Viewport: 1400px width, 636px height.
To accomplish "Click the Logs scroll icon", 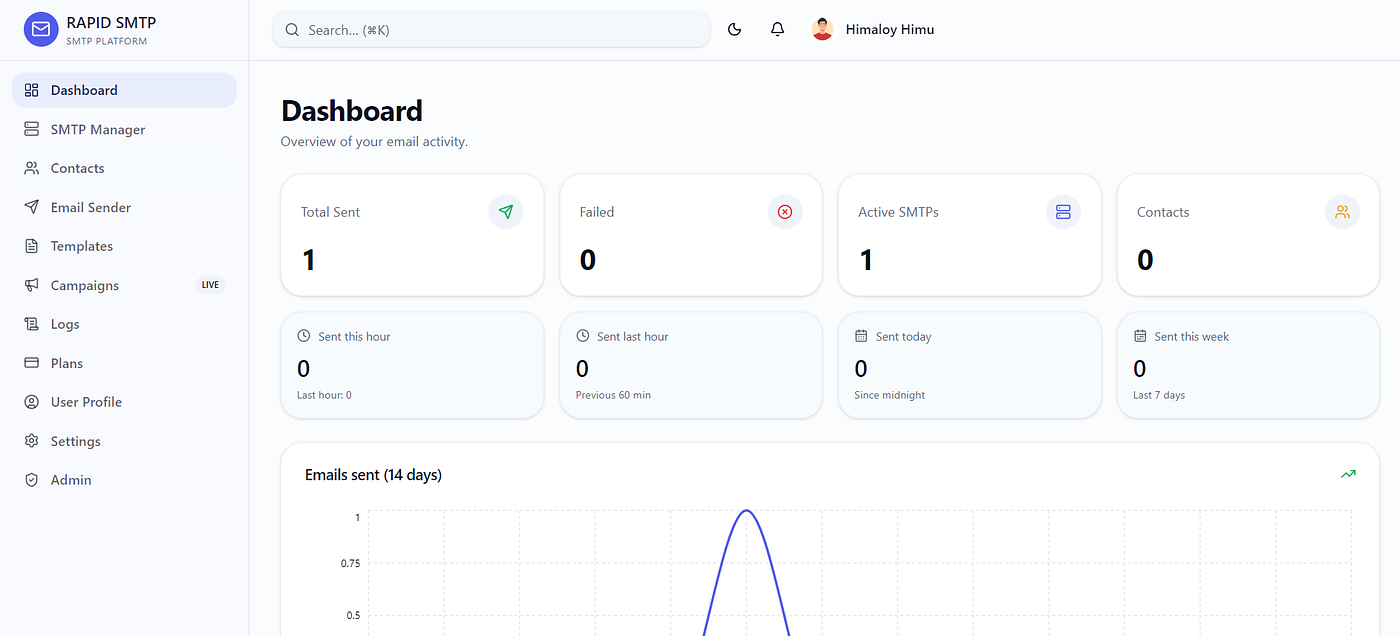I will pos(31,324).
